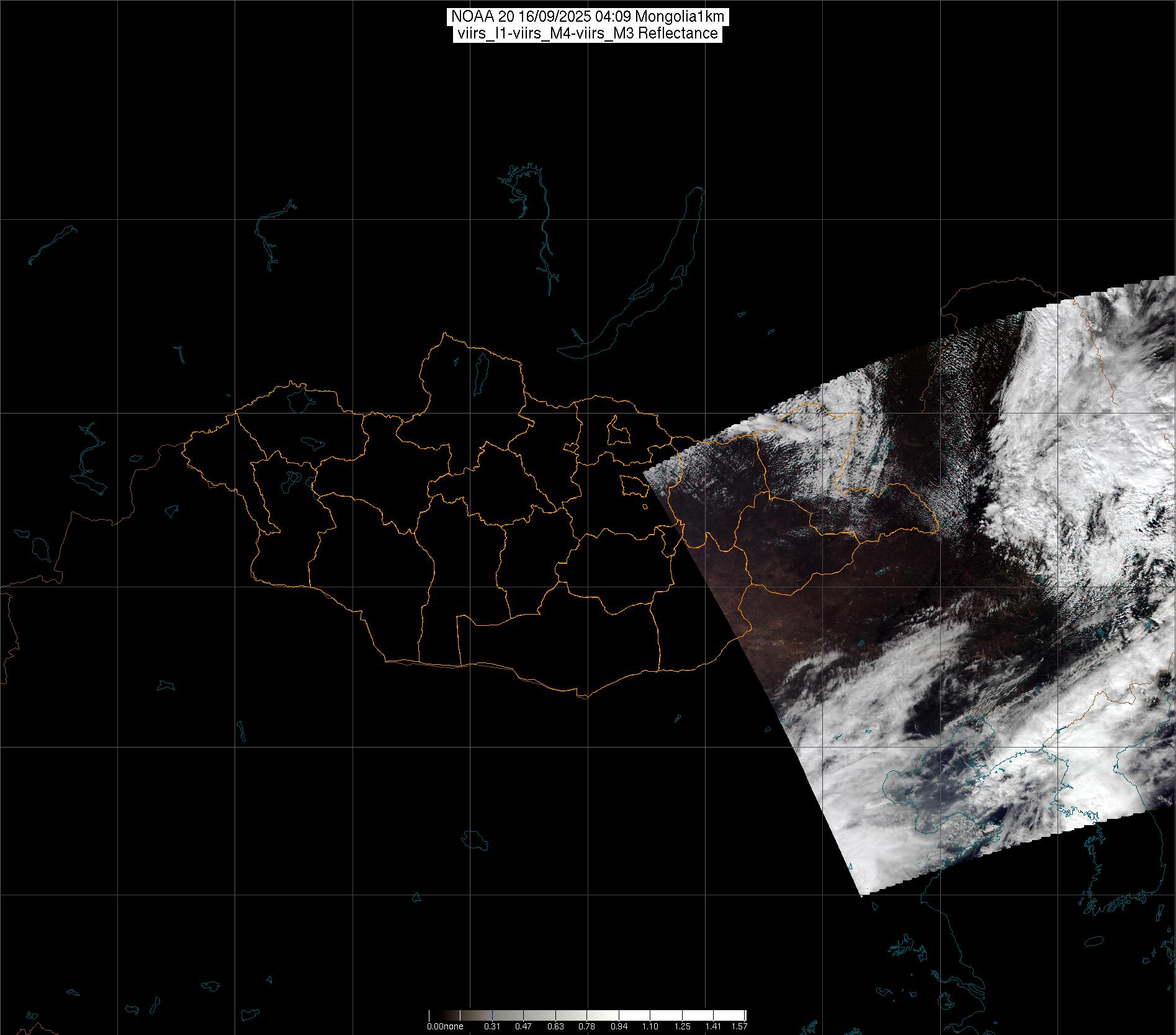Select the southernmost tip of Mongolia's border
The height and width of the screenshot is (1035, 1176).
click(x=583, y=697)
